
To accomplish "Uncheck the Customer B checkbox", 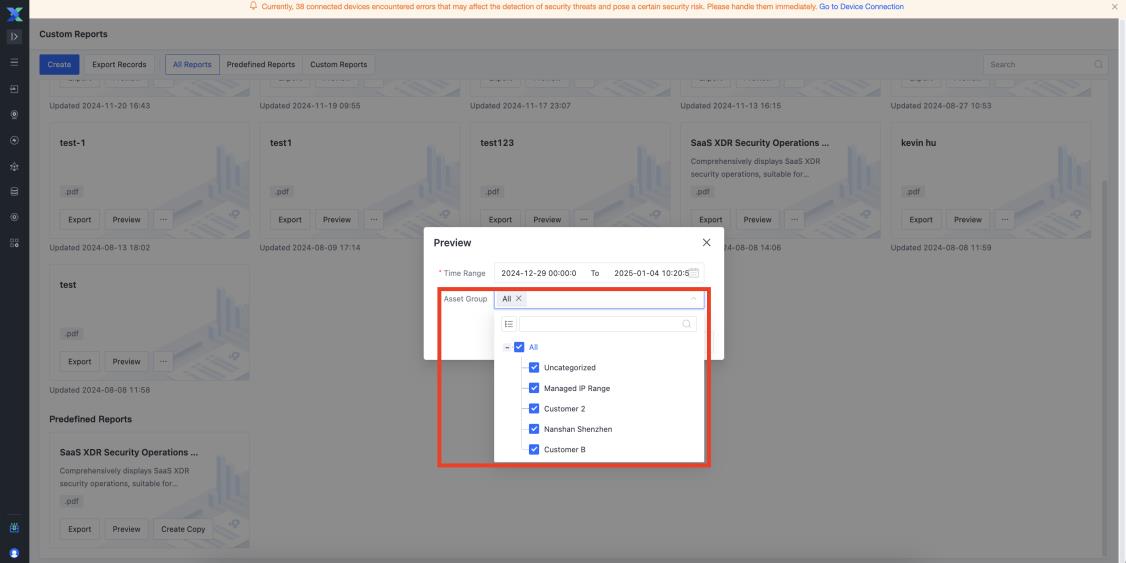I will click(x=534, y=450).
